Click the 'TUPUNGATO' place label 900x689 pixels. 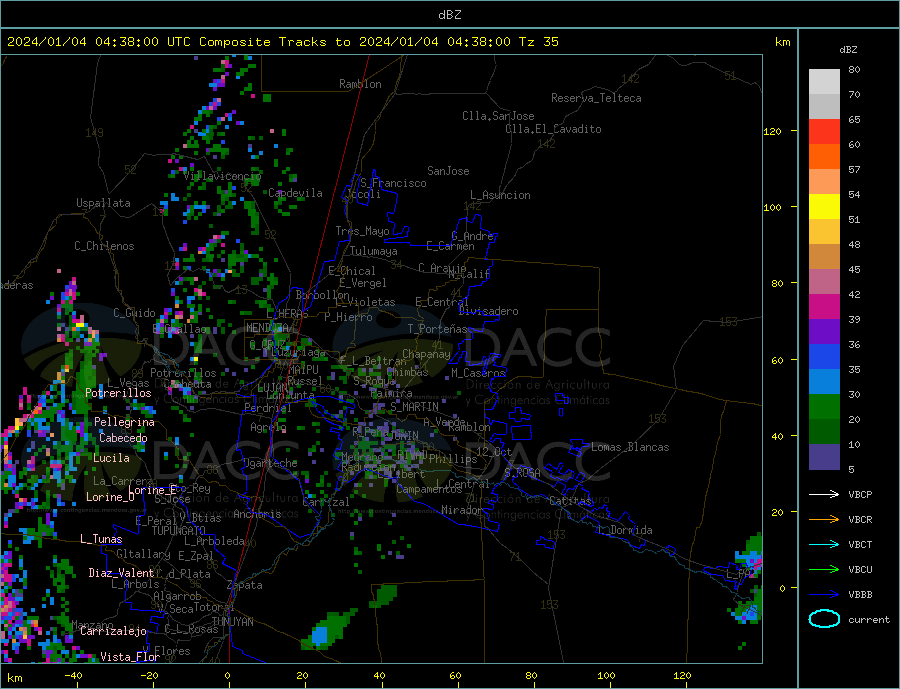pos(179,531)
